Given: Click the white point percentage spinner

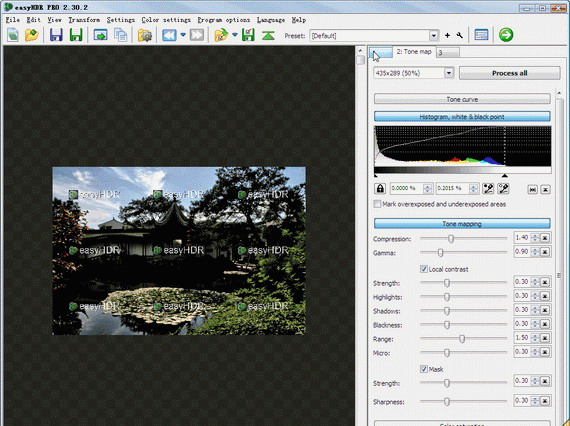Looking at the screenshot, I should 473,189.
